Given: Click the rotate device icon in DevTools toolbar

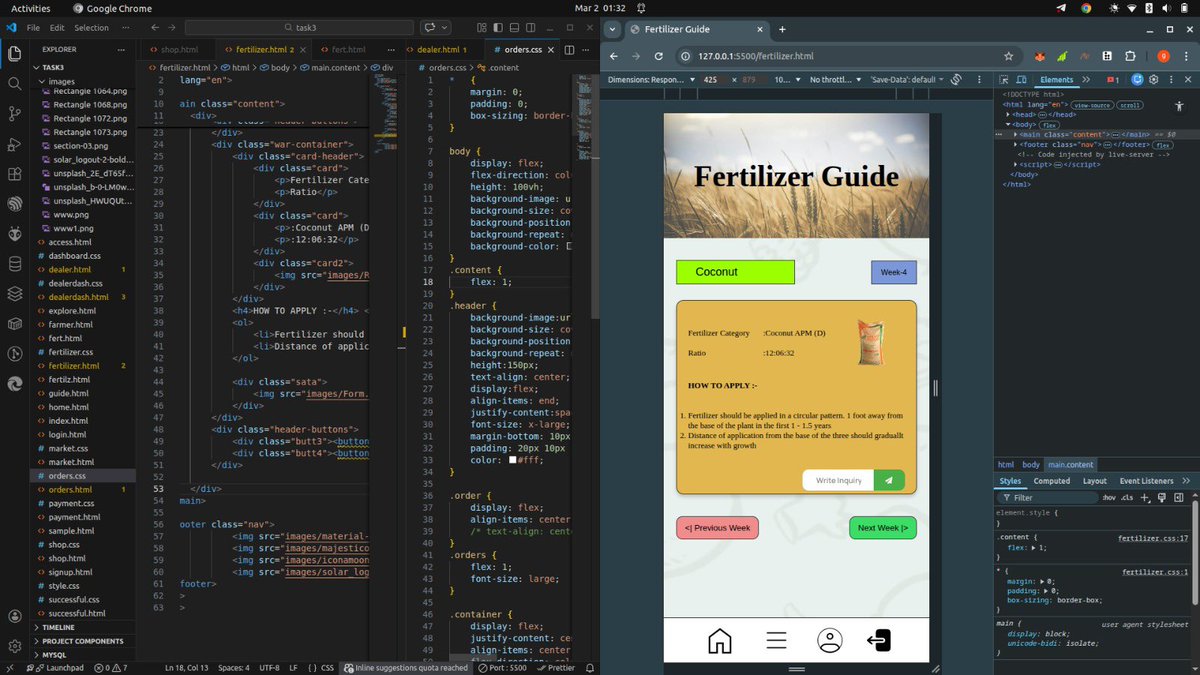Looking at the screenshot, I should point(956,79).
